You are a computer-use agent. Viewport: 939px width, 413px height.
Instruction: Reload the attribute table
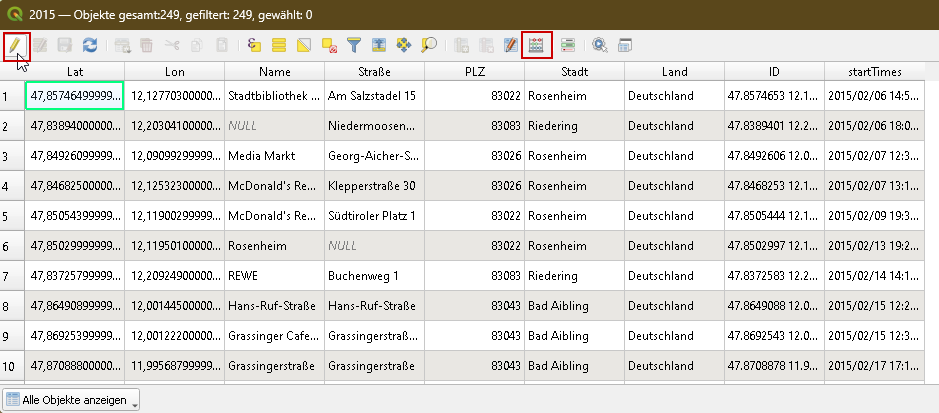coord(90,45)
